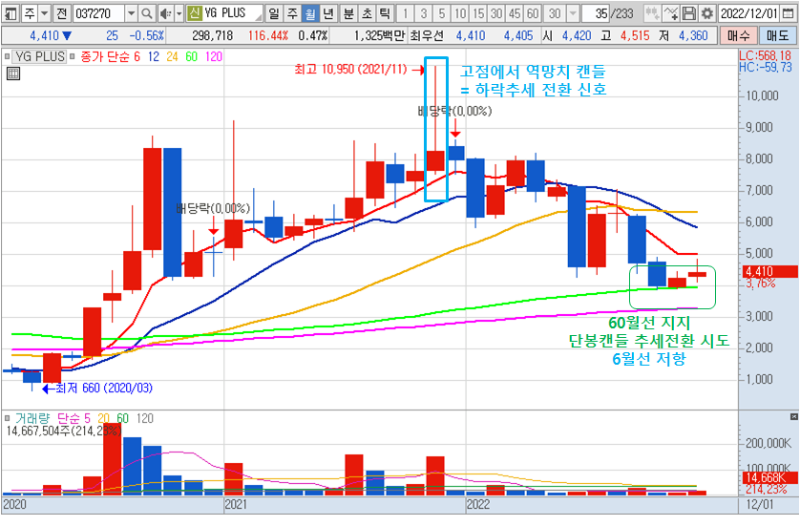This screenshot has width=800, height=515.
Task: Select the 일 daily period
Action: tap(274, 13)
